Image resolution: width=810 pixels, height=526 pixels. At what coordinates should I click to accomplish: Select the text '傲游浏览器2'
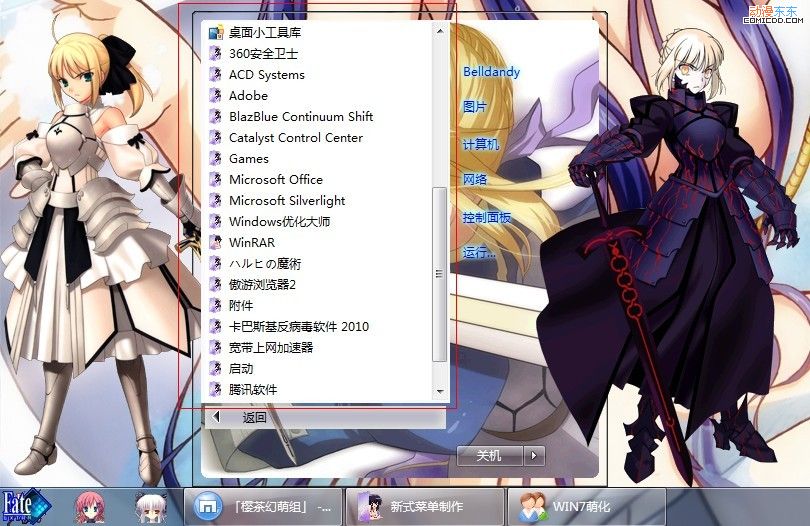click(262, 284)
